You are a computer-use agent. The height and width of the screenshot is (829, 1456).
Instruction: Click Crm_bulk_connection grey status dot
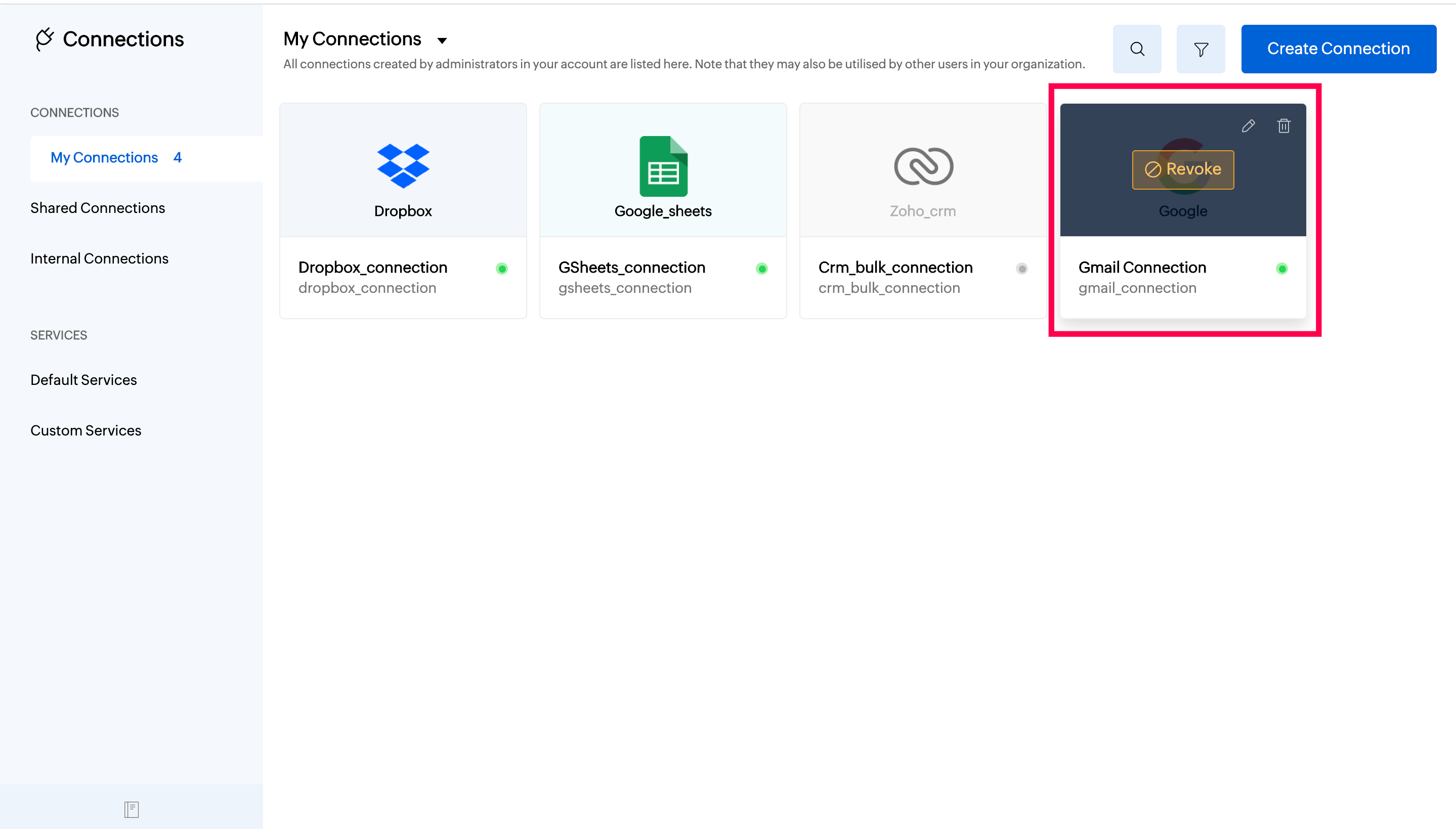point(1021,269)
